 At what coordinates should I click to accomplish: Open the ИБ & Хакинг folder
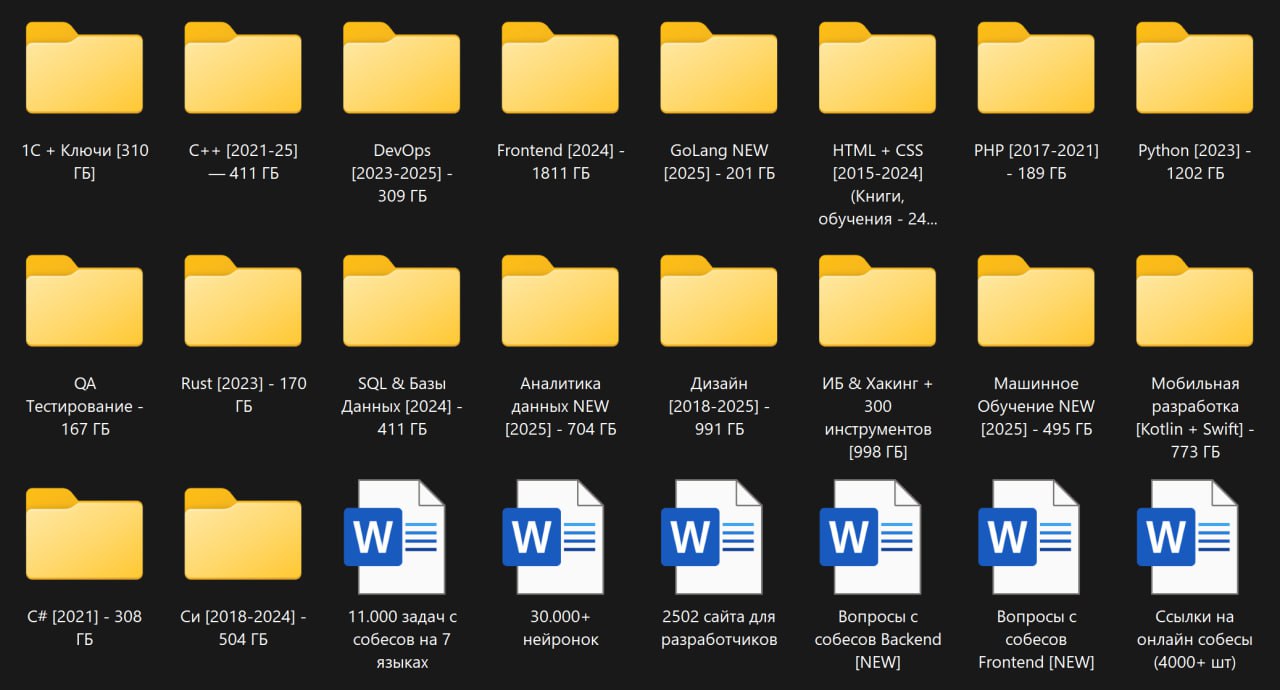[878, 301]
